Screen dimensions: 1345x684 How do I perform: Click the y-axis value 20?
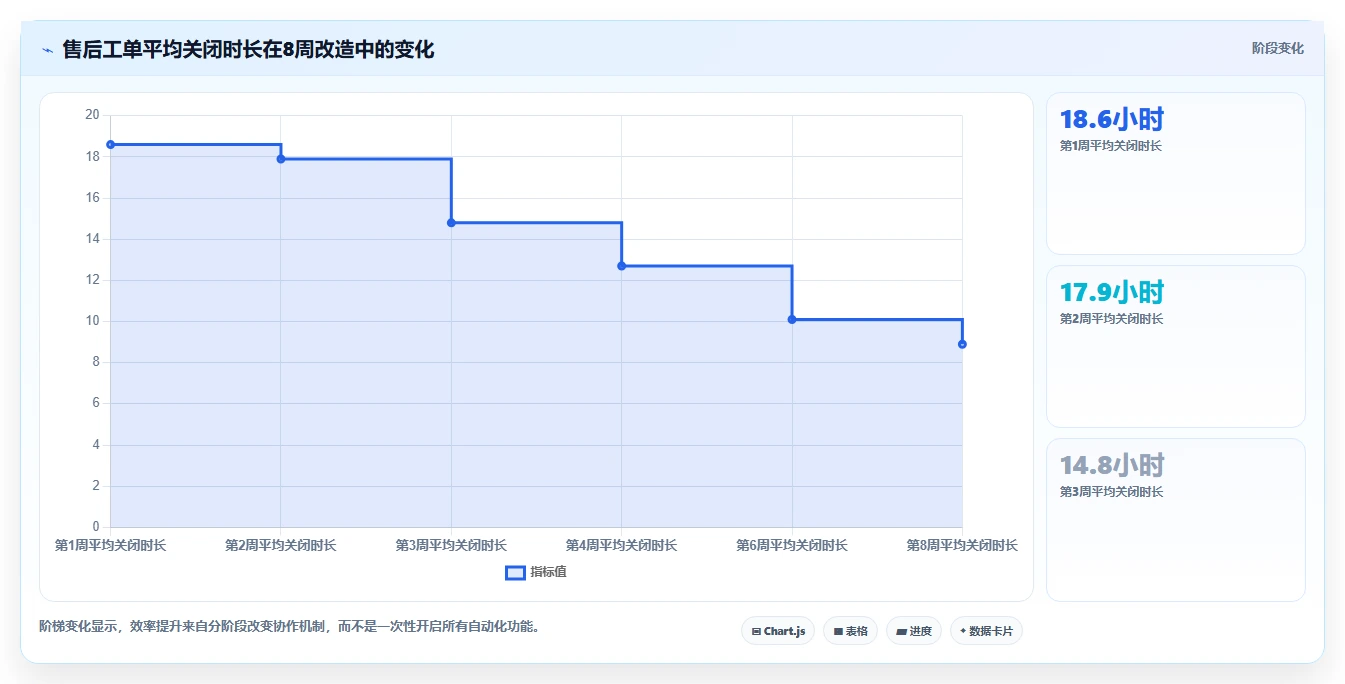92,115
